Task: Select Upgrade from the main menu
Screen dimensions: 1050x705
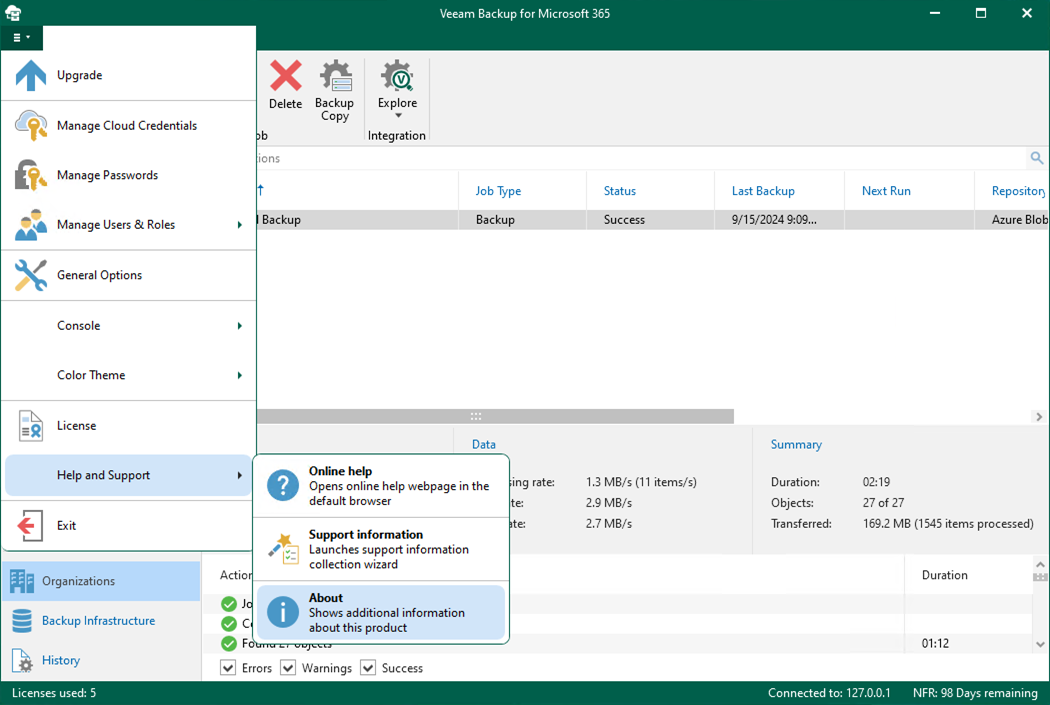Action: coord(129,75)
